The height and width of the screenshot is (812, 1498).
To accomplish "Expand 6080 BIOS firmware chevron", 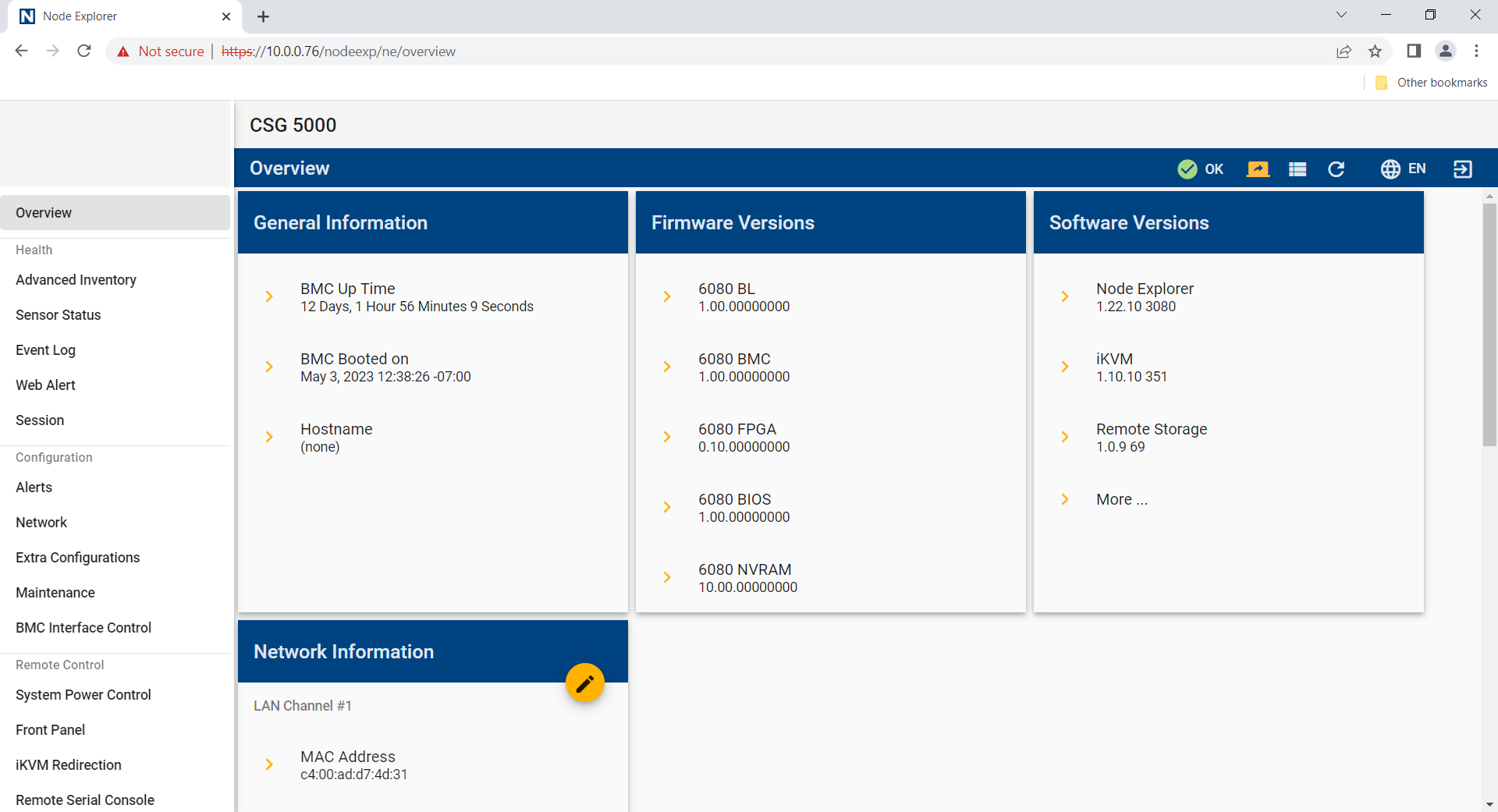I will [667, 507].
